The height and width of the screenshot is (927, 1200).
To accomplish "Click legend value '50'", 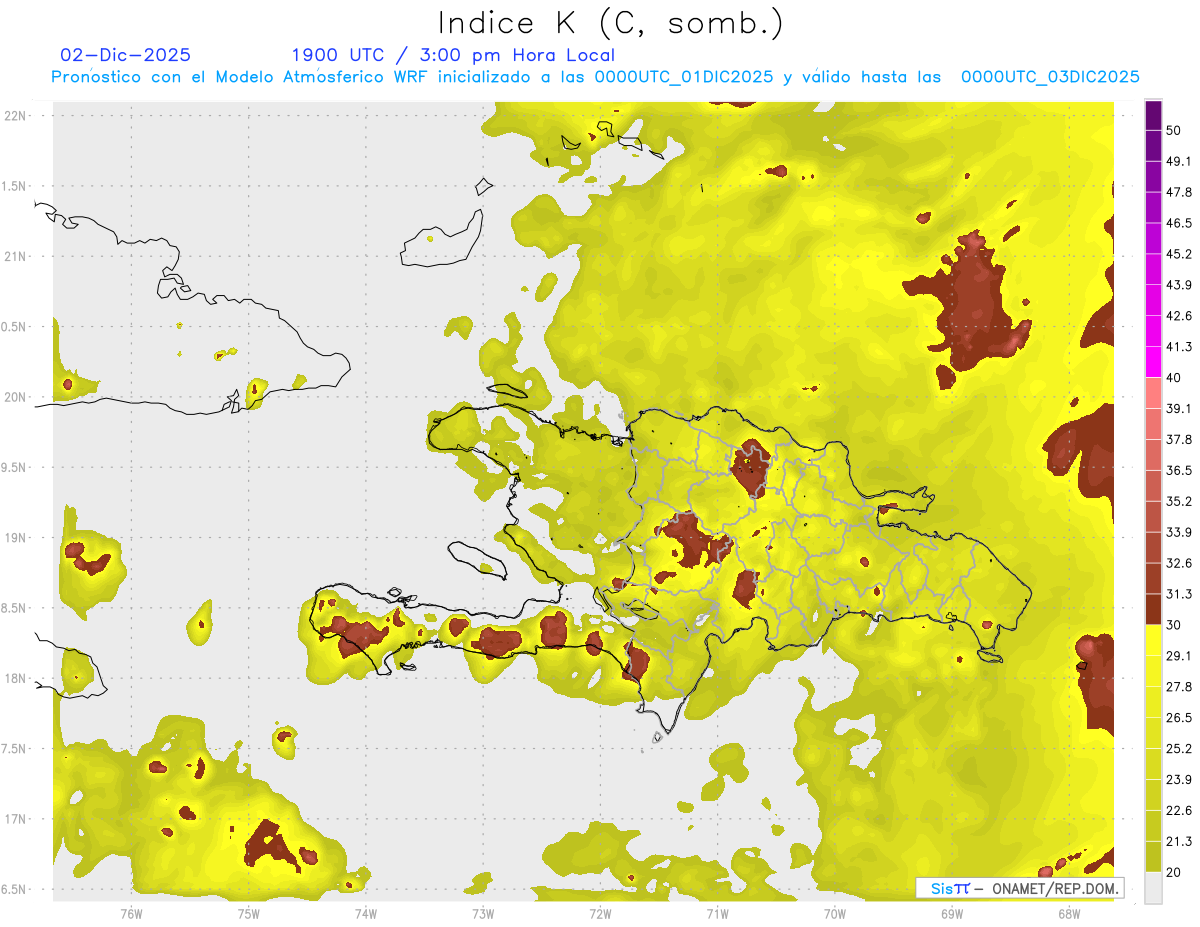I will coord(1175,131).
